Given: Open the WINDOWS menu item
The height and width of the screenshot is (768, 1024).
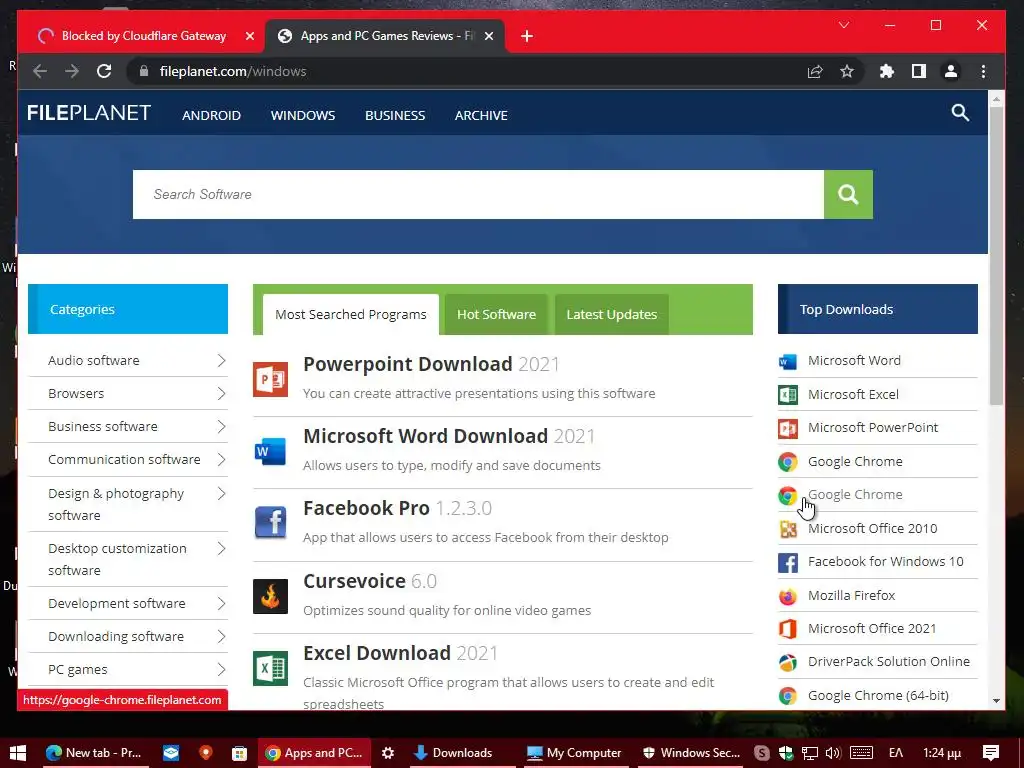Looking at the screenshot, I should (303, 116).
